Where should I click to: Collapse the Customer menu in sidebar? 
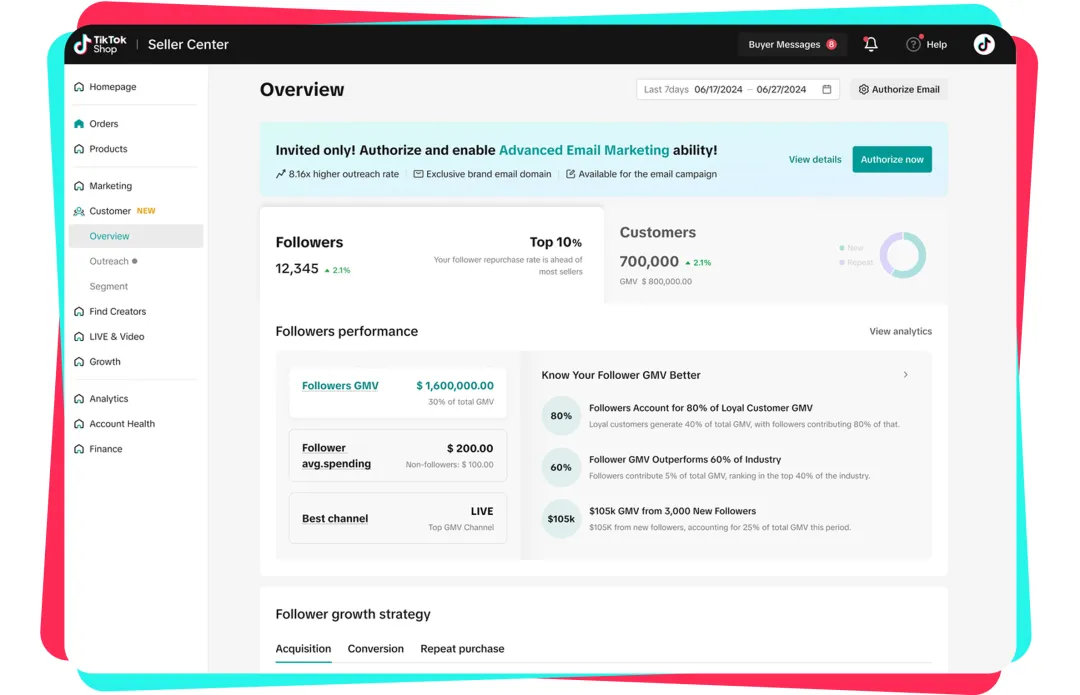pos(110,211)
